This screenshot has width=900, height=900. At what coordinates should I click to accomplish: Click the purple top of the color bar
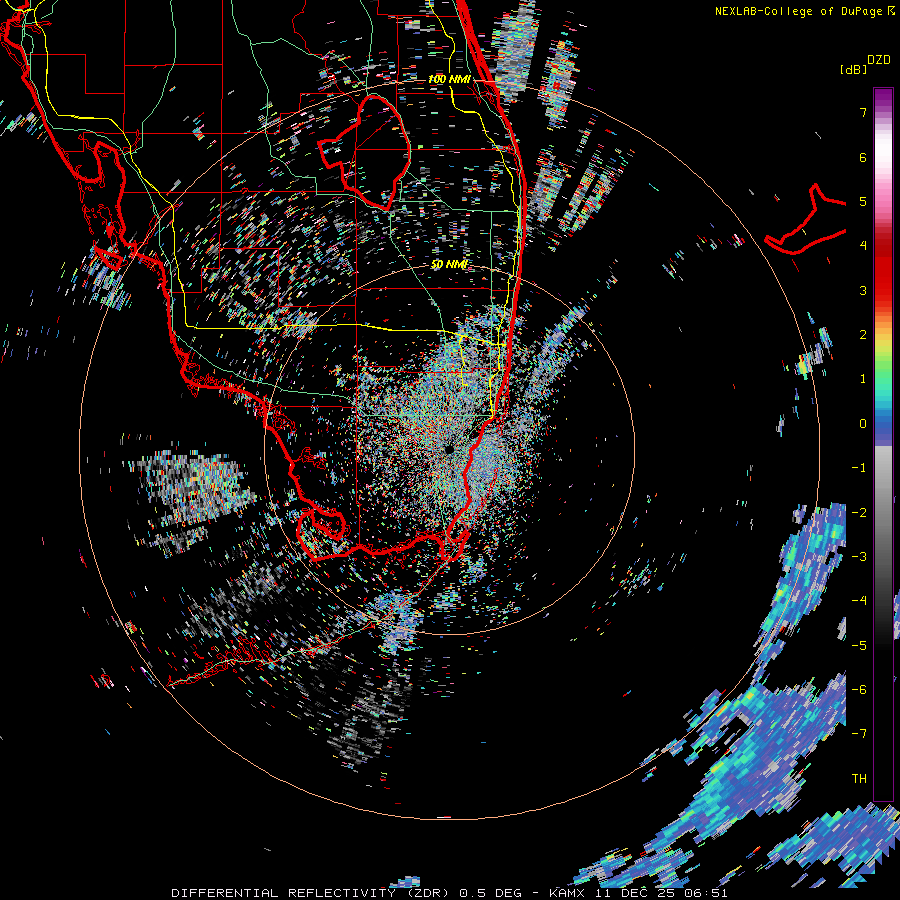coord(883,99)
